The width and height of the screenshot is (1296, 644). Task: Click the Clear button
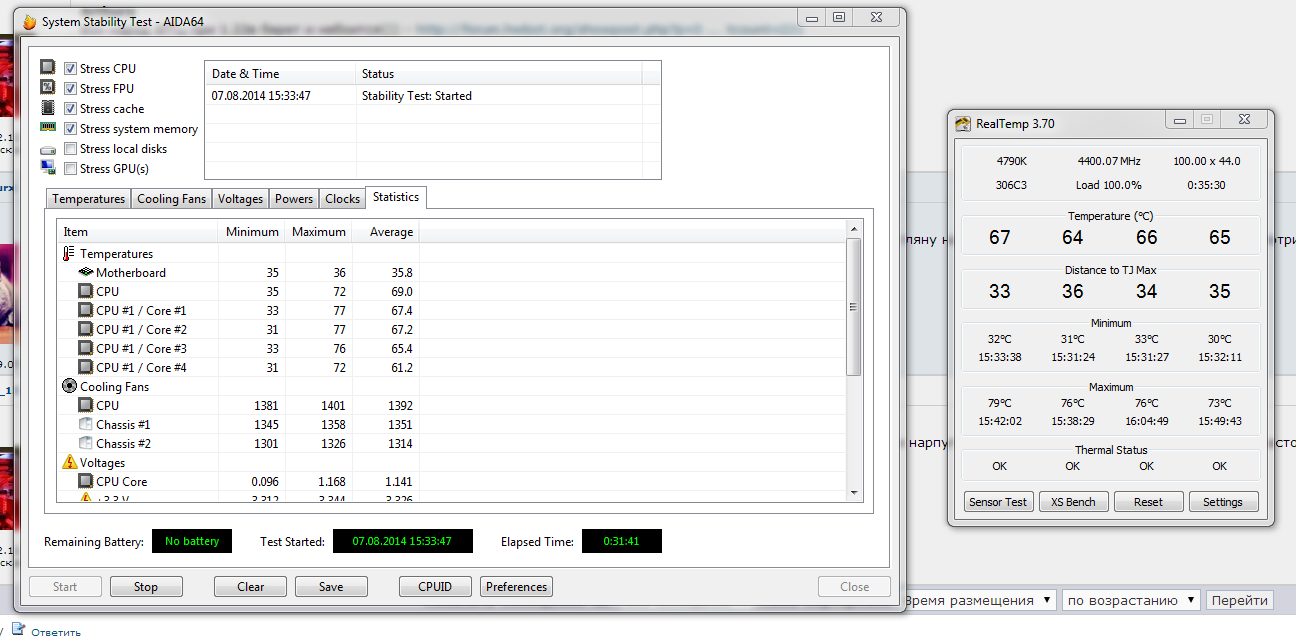251,587
